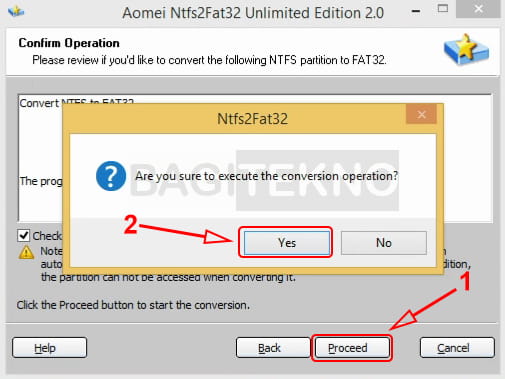Click the Convert NTFS to FAT32 operation text
505x379 pixels.
[77, 102]
